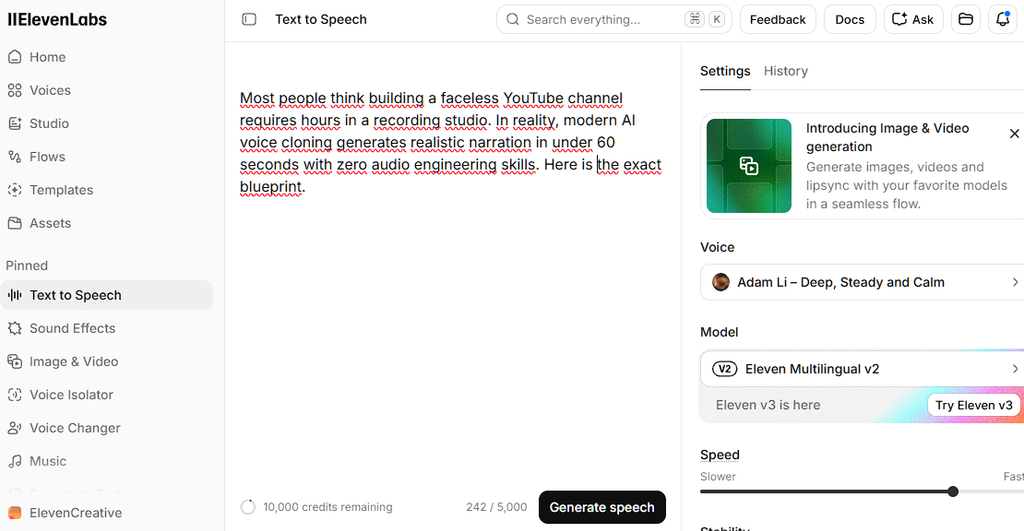Click the 'Slower' speed label
This screenshot has height=531, width=1024.
pyautogui.click(x=718, y=477)
